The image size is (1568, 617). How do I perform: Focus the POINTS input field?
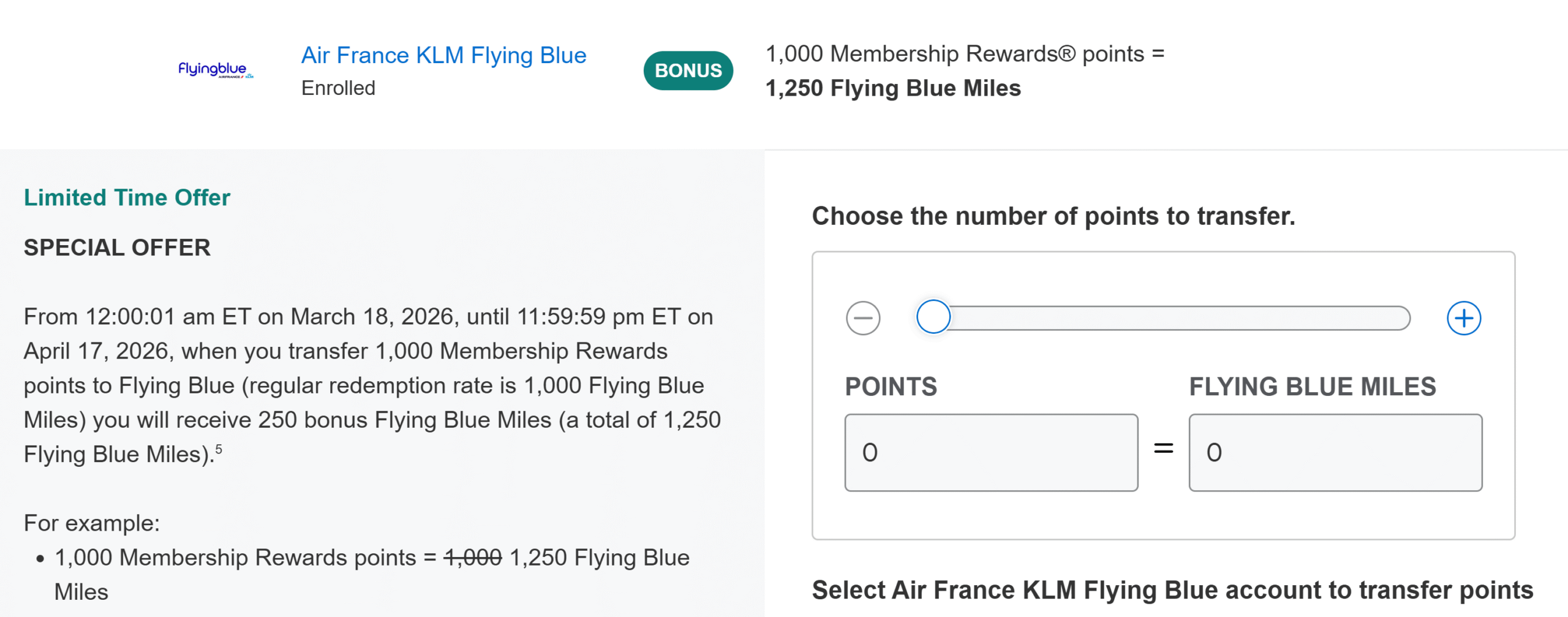(991, 452)
